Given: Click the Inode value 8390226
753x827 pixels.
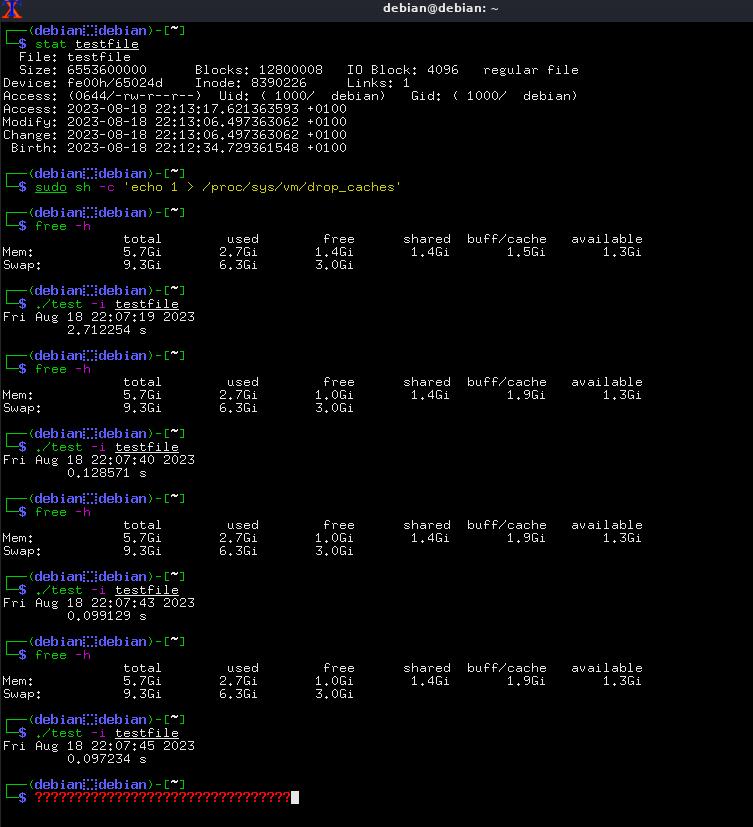Looking at the screenshot, I should click(x=278, y=83).
